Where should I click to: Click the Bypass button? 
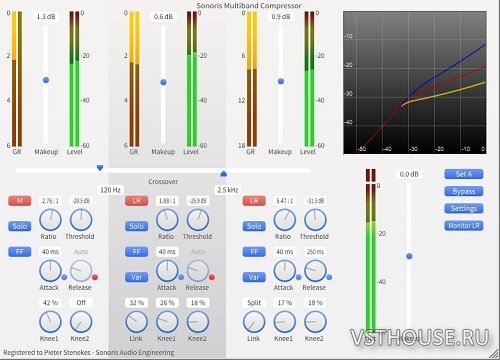coord(464,191)
